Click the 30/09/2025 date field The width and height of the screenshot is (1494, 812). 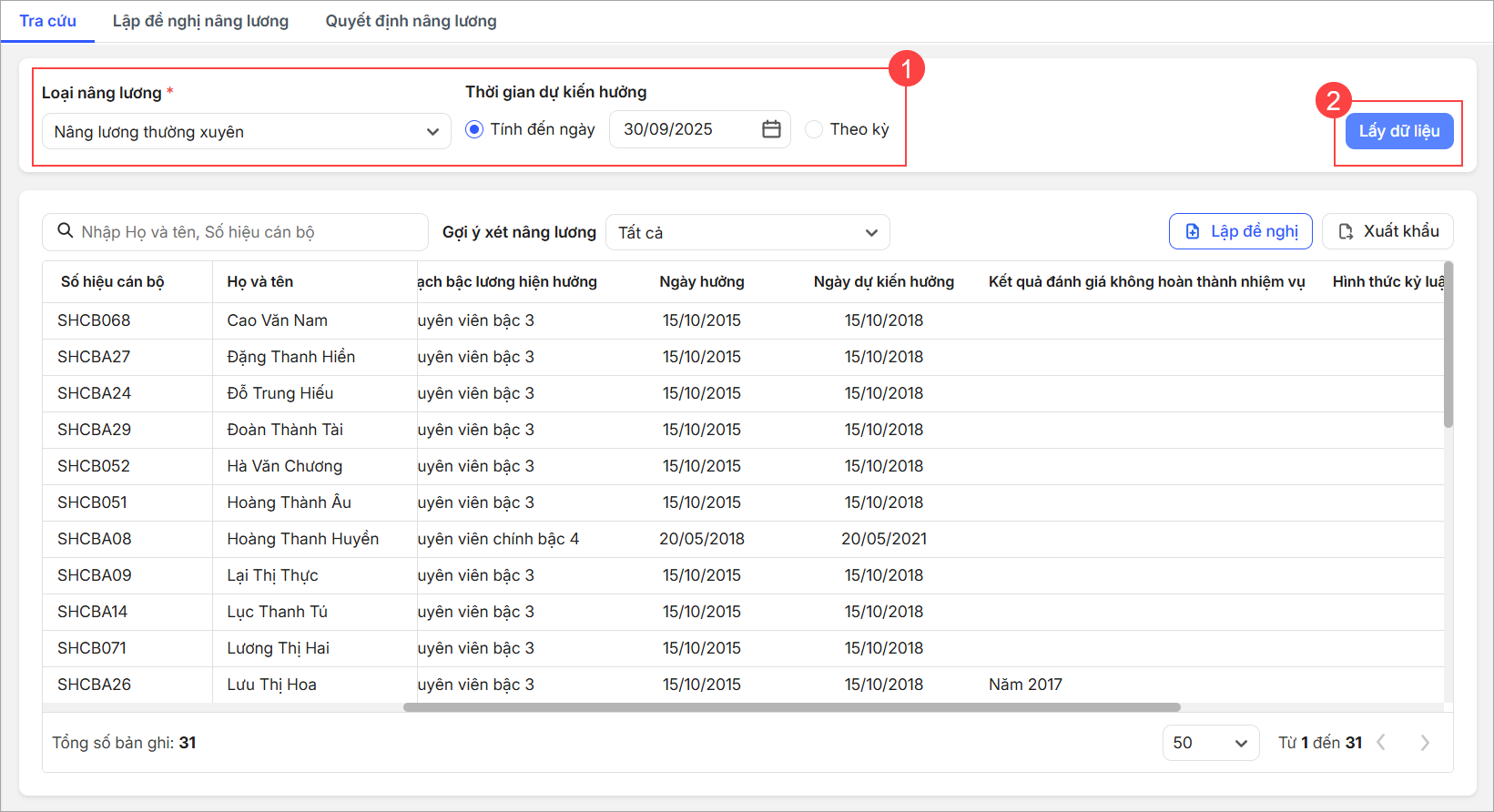point(683,129)
